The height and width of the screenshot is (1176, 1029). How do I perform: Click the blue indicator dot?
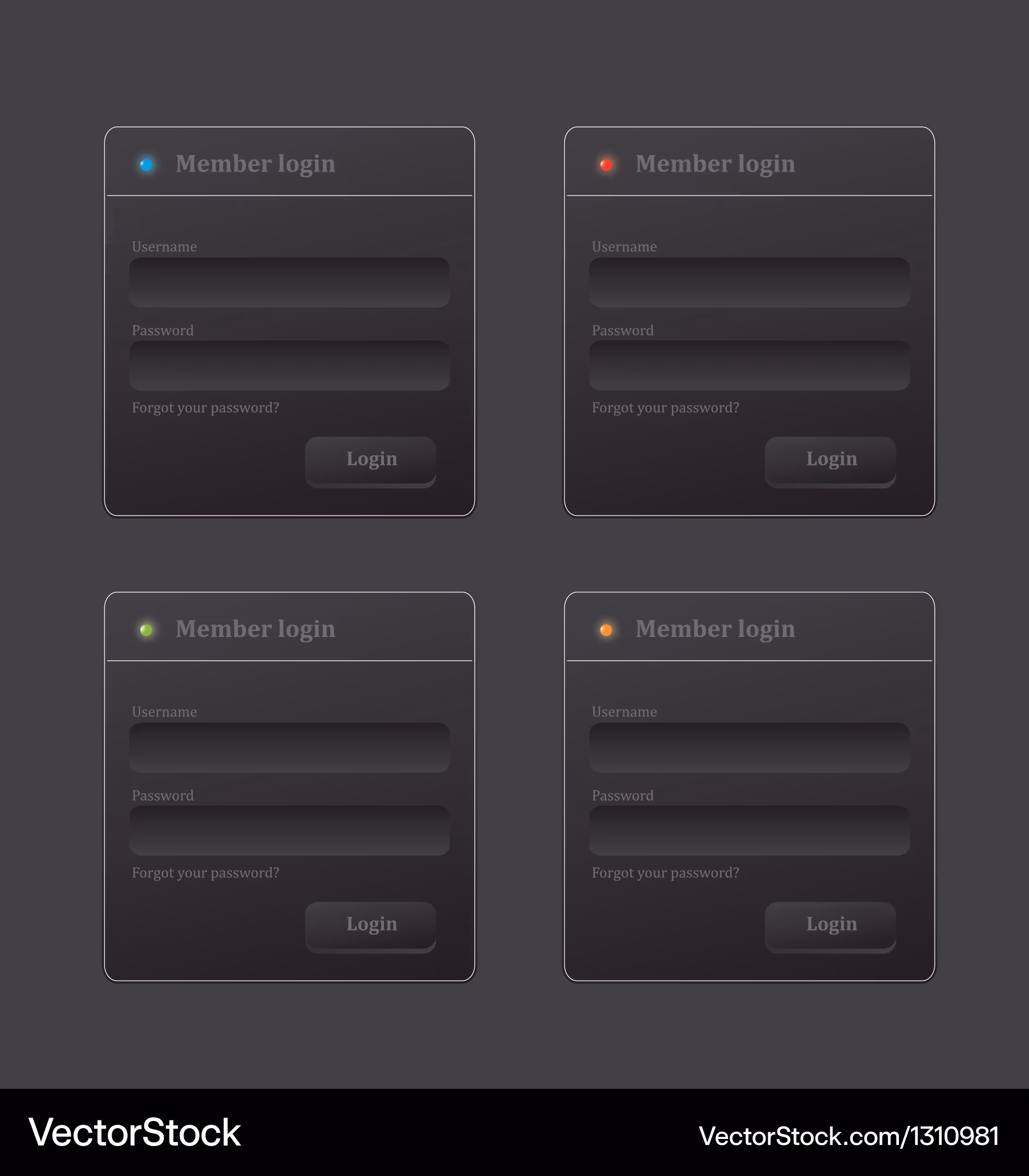(146, 166)
